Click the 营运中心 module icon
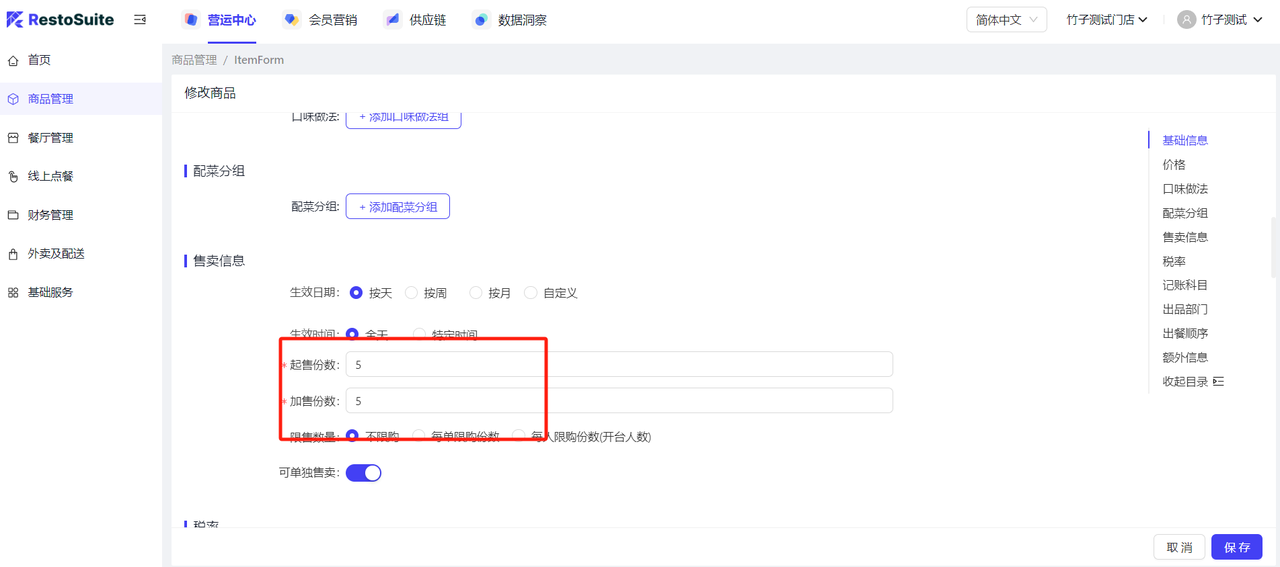This screenshot has height=567, width=1280. (x=191, y=20)
